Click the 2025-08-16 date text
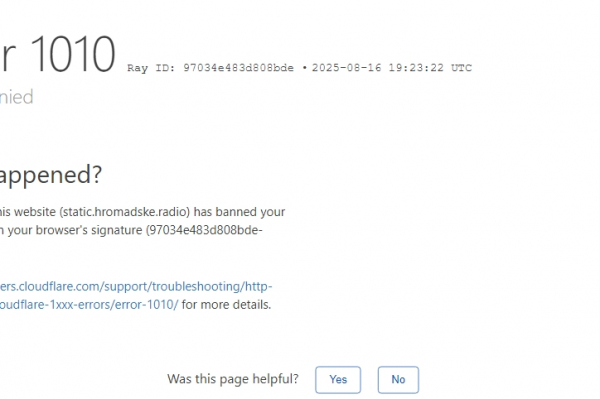 346,68
